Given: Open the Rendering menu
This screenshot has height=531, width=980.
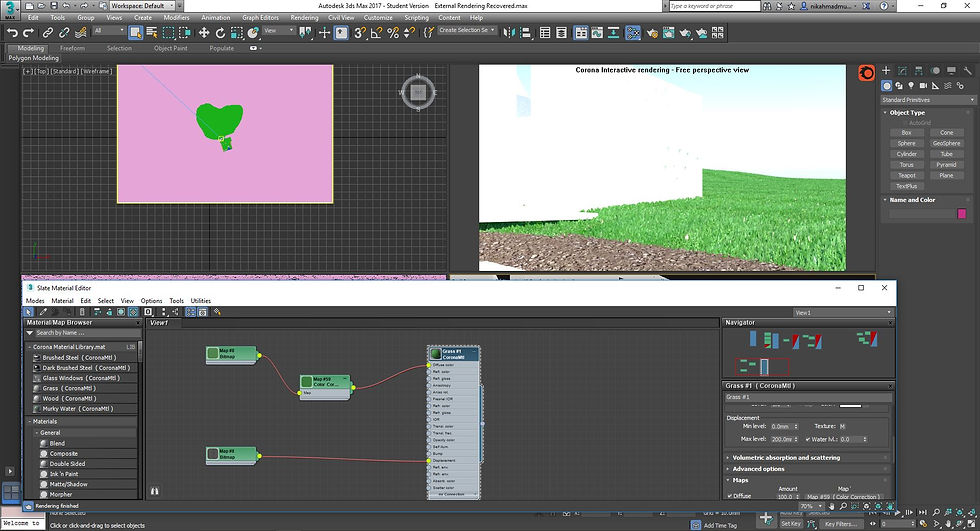Looking at the screenshot, I should pos(304,17).
